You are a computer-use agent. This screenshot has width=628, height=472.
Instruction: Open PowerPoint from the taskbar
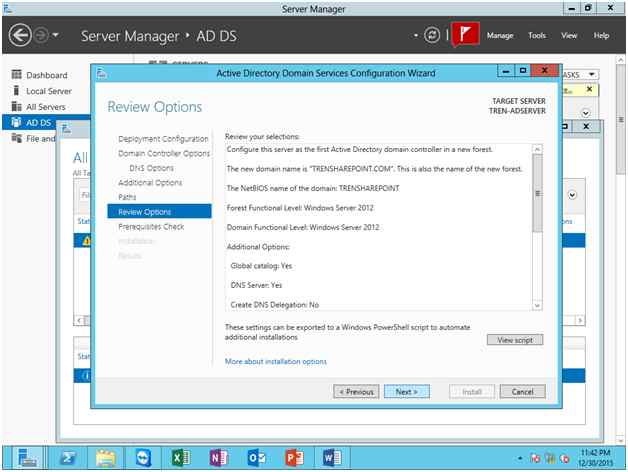(294, 458)
